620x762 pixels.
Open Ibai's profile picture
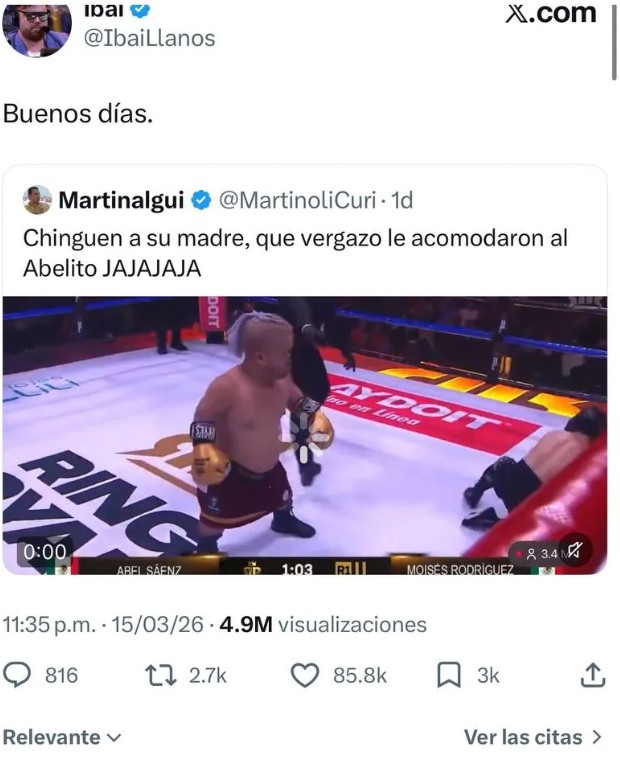point(36,28)
